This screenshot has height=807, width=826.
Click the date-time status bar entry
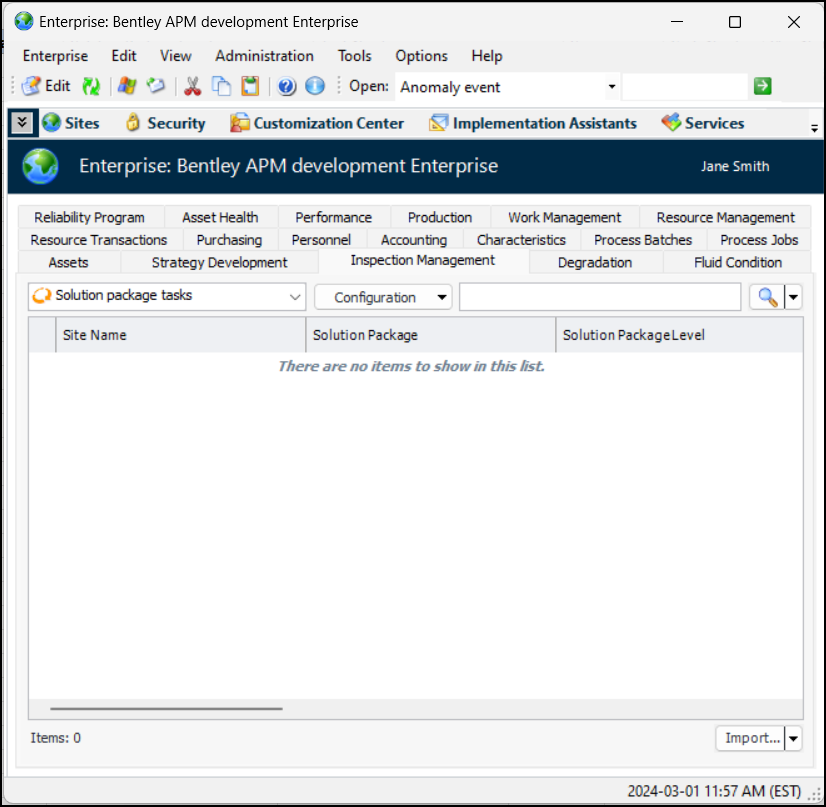[714, 792]
